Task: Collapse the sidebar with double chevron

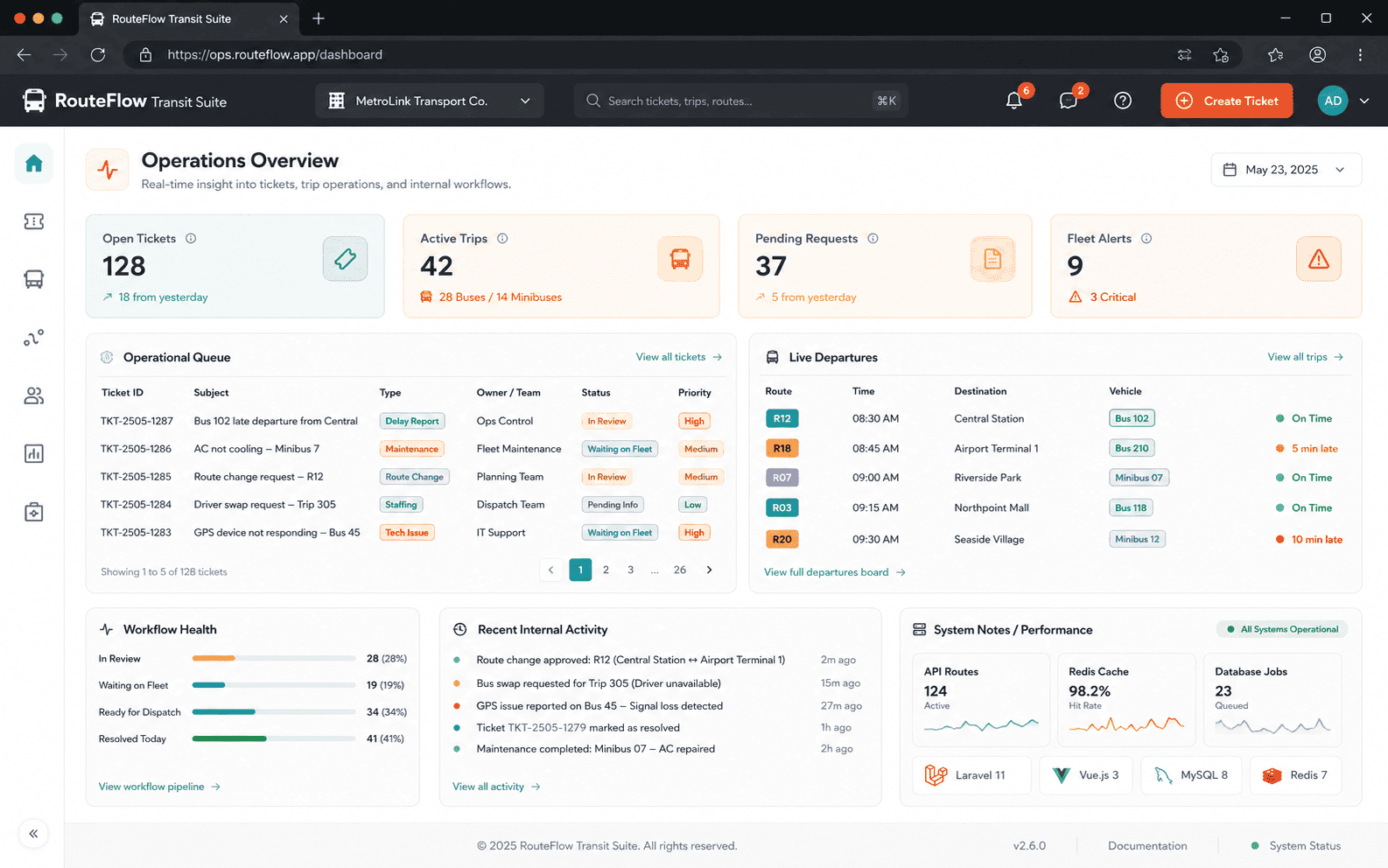Action: (33, 834)
